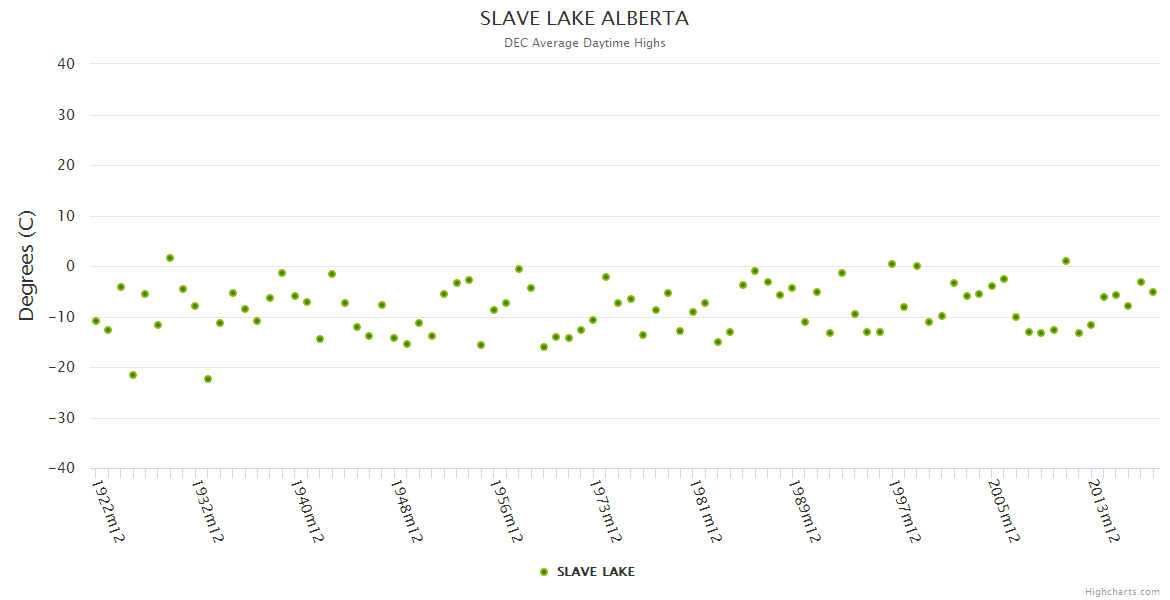
Task: Click the last rightmost data point
Action: tap(1153, 292)
